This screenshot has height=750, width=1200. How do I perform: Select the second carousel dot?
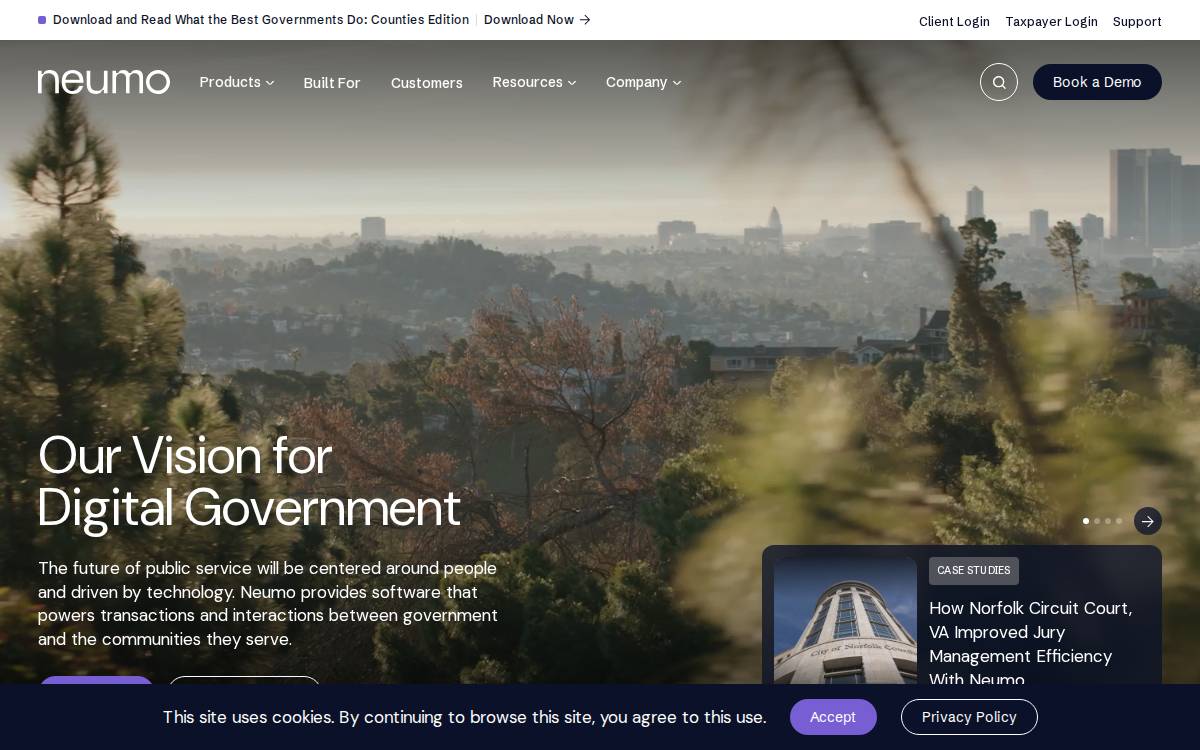point(1097,521)
